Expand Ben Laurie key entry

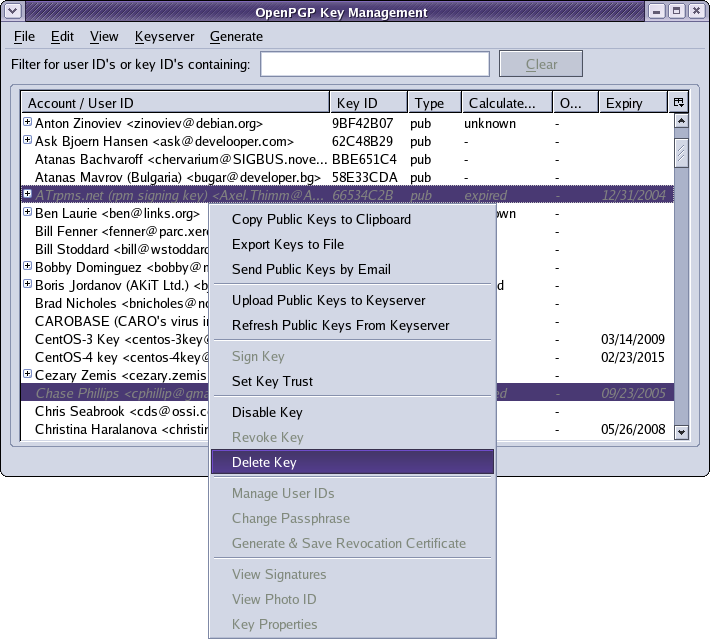(28, 212)
